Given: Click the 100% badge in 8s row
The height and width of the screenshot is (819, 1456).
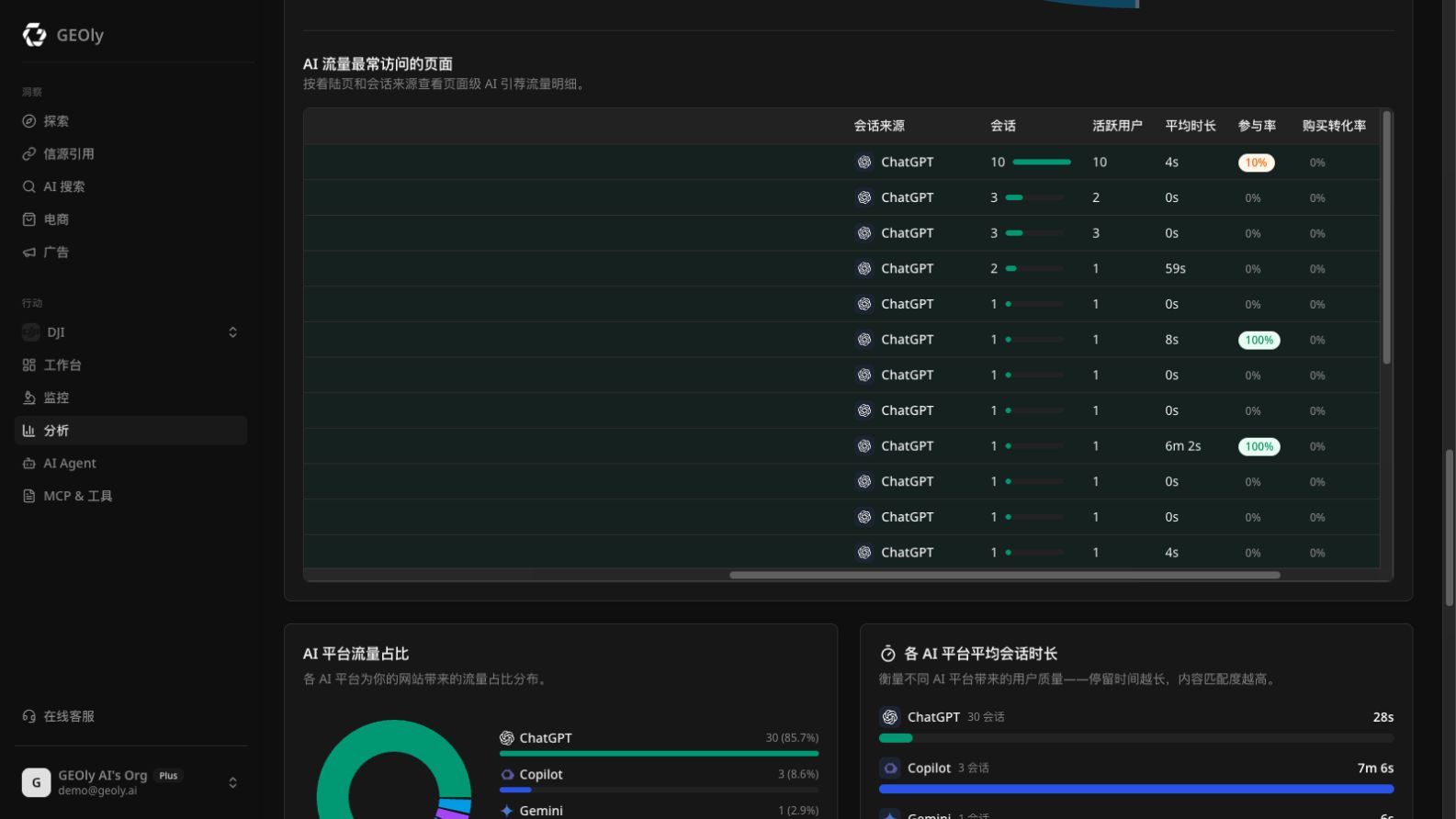Looking at the screenshot, I should point(1258,341).
